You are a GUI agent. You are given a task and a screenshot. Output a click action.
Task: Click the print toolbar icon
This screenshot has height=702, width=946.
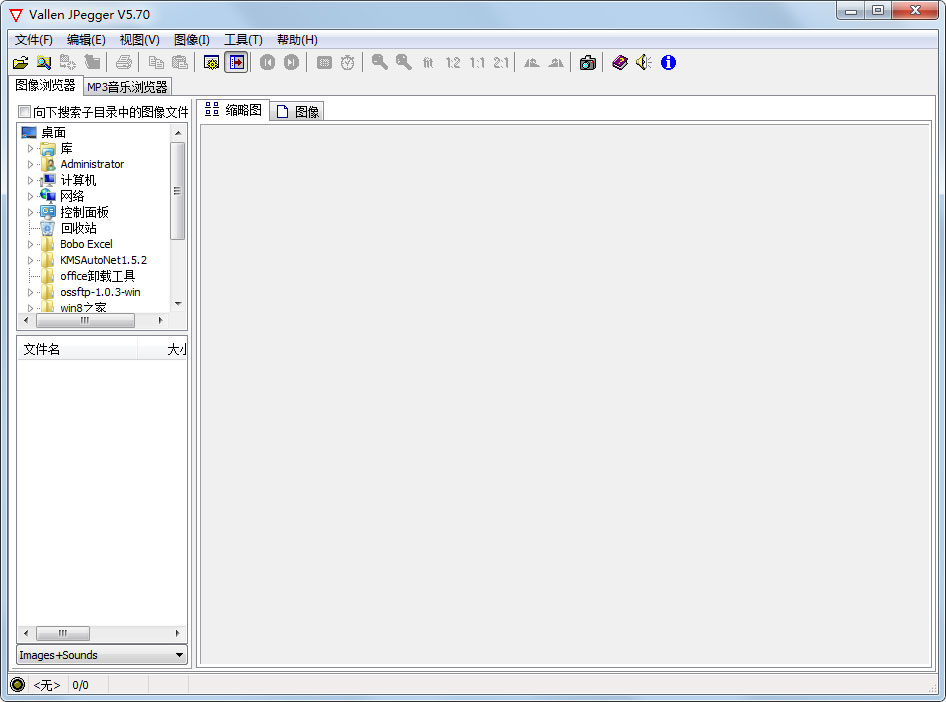(124, 63)
